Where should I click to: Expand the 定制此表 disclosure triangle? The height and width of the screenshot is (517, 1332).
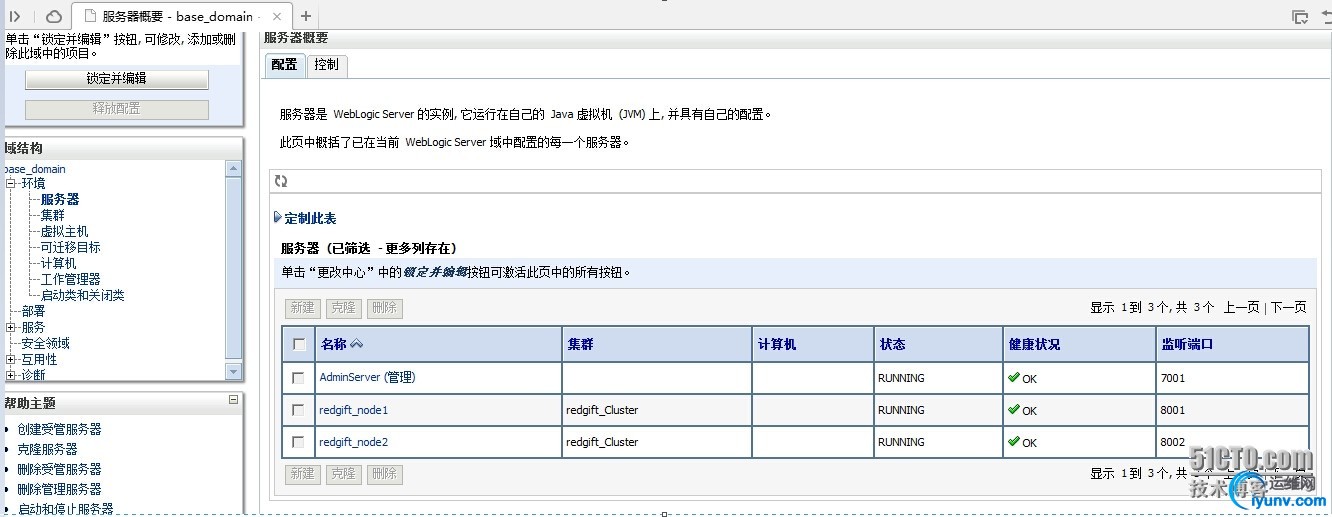click(x=278, y=217)
